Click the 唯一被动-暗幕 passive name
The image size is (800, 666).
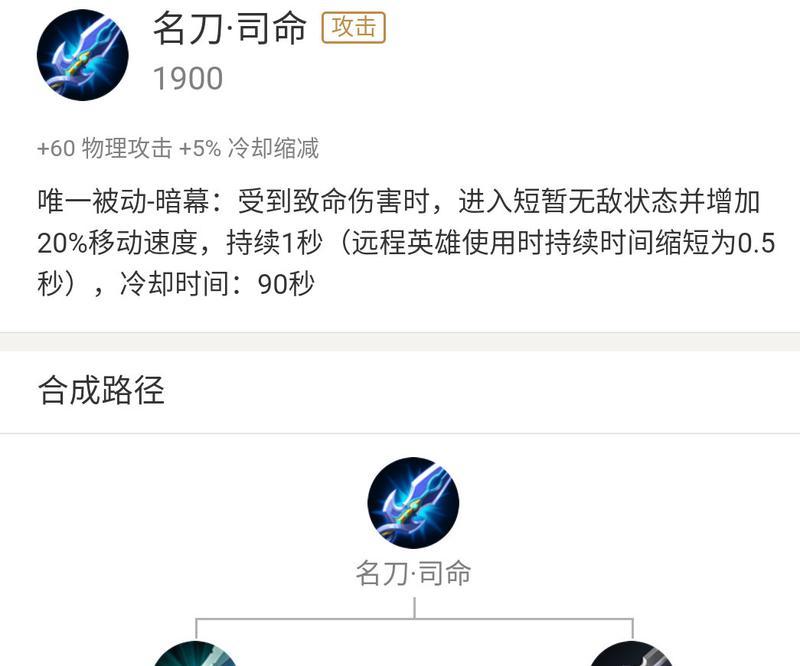124,201
